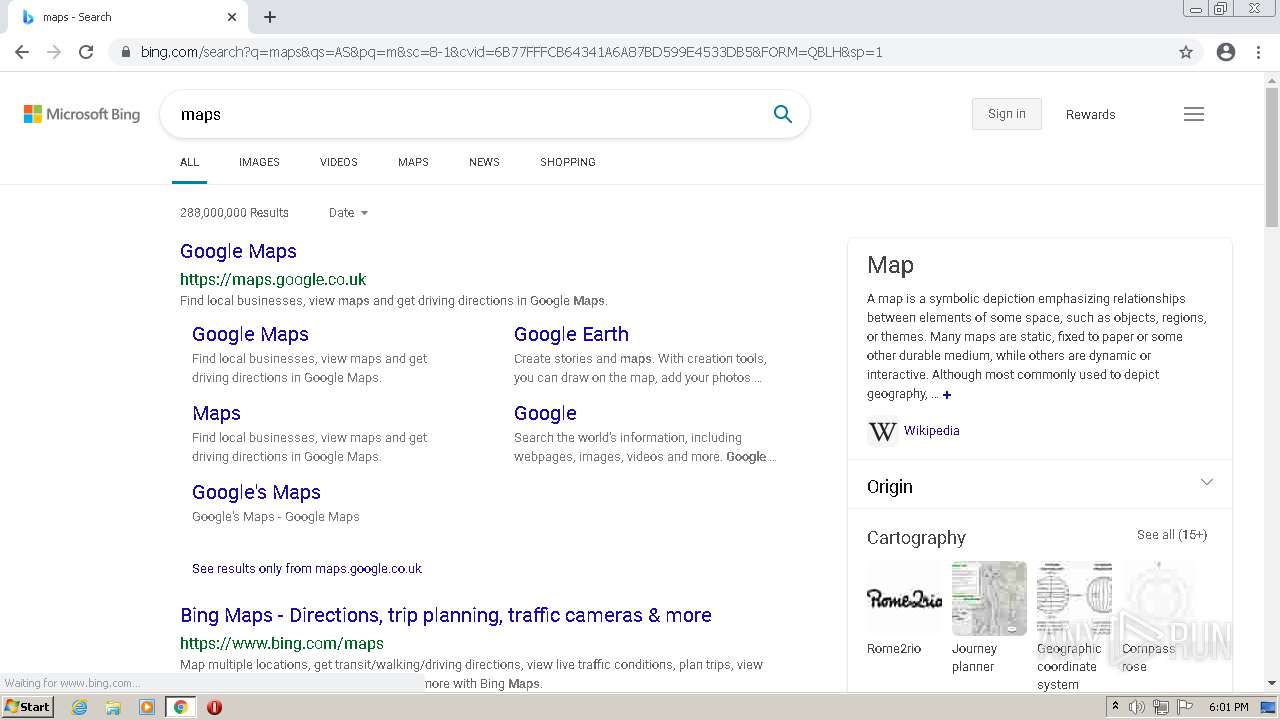Click the Wikipedia W icon
This screenshot has height=720, width=1280.
882,431
